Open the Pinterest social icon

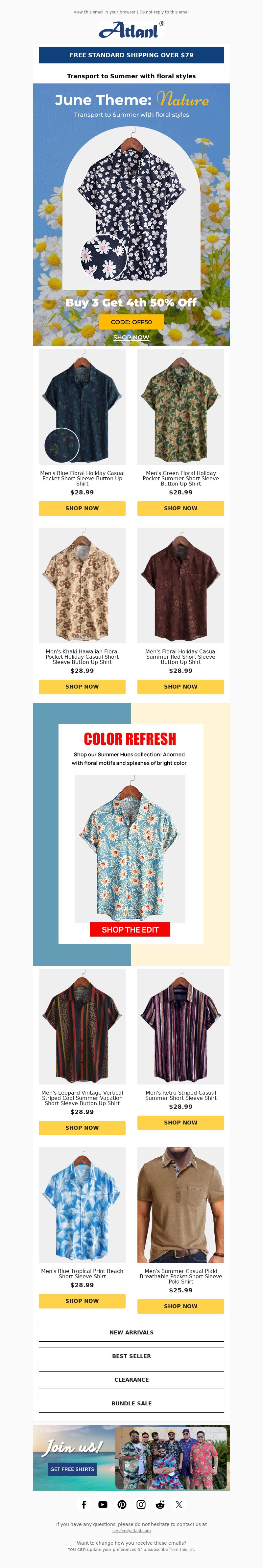[122, 1504]
